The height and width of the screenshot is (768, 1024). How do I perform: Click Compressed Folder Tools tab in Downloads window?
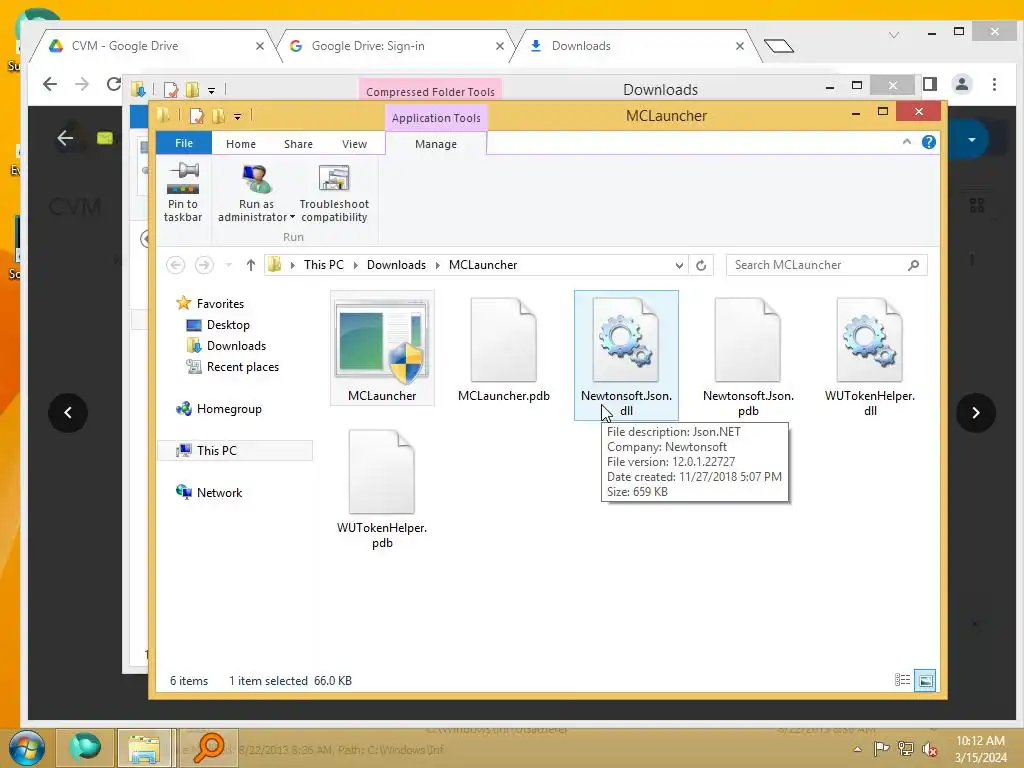(x=430, y=91)
